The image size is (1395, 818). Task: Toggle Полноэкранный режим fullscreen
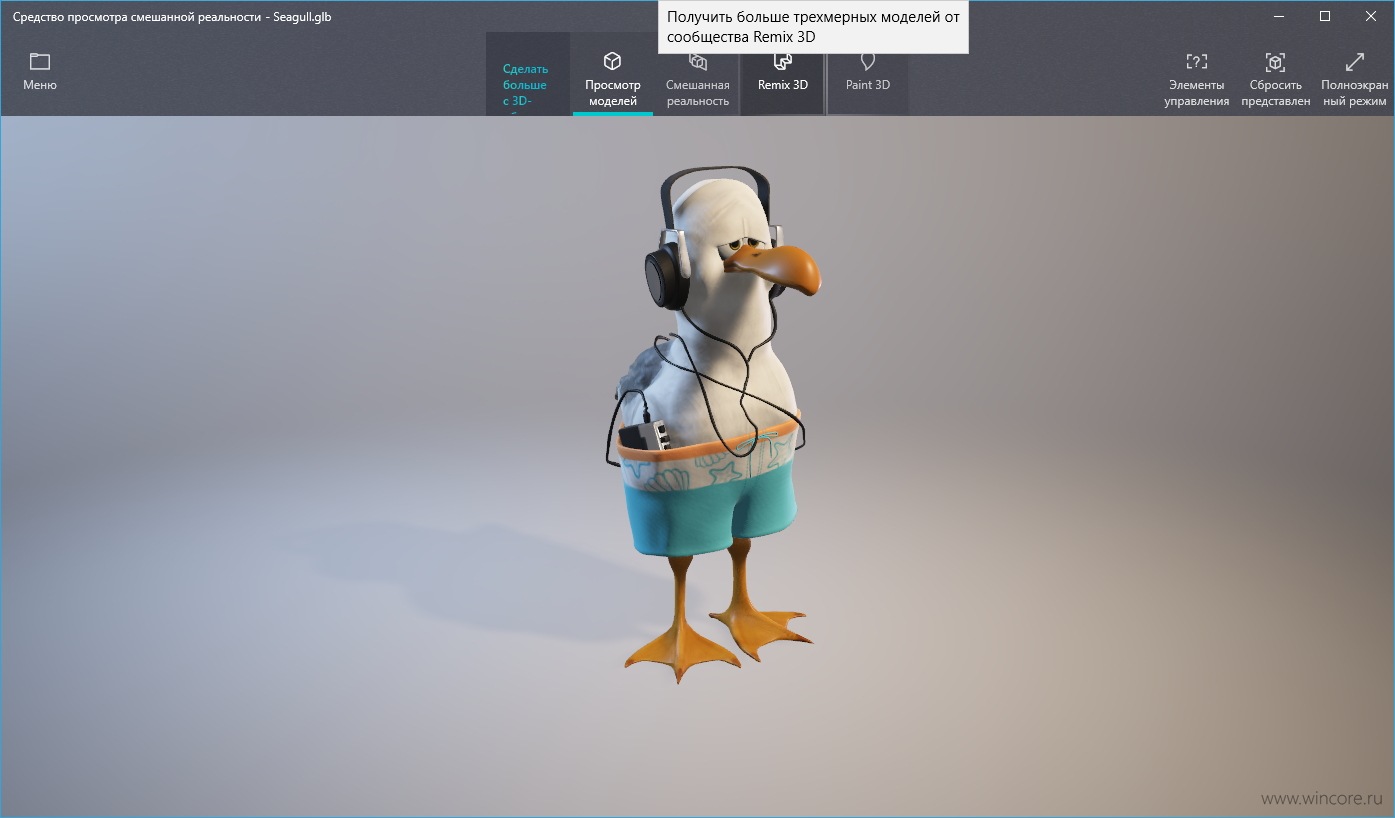point(1354,78)
